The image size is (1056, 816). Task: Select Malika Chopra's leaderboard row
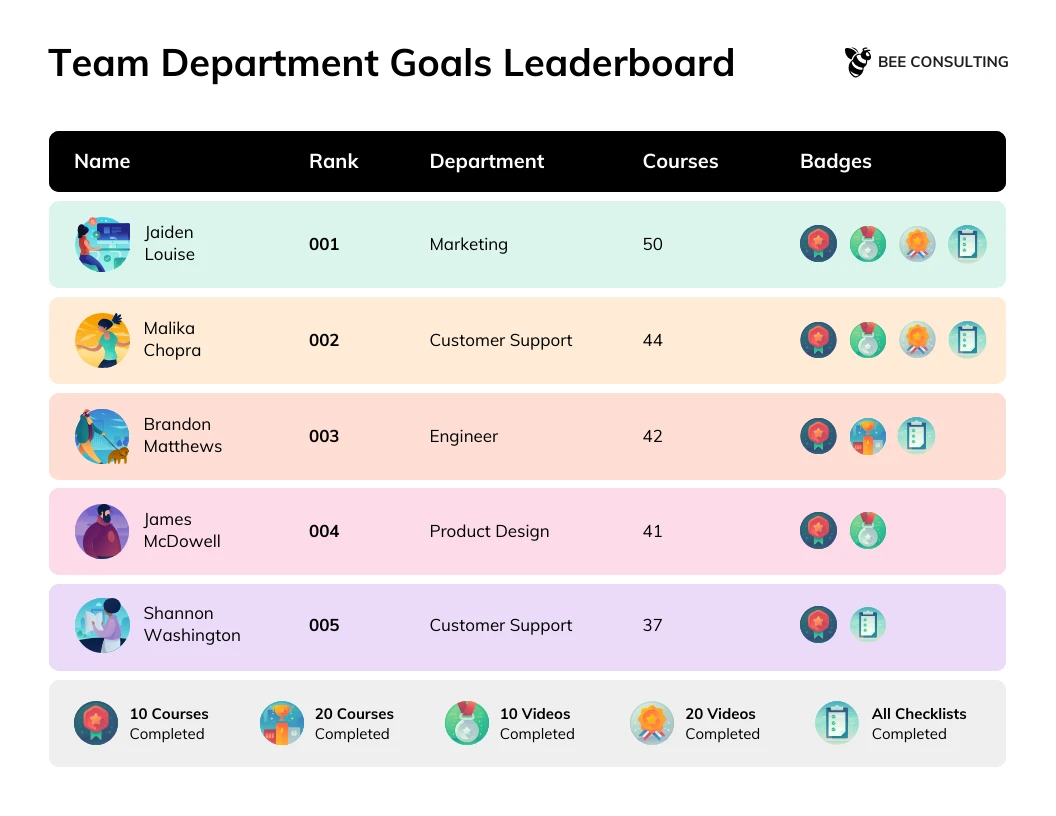[528, 340]
